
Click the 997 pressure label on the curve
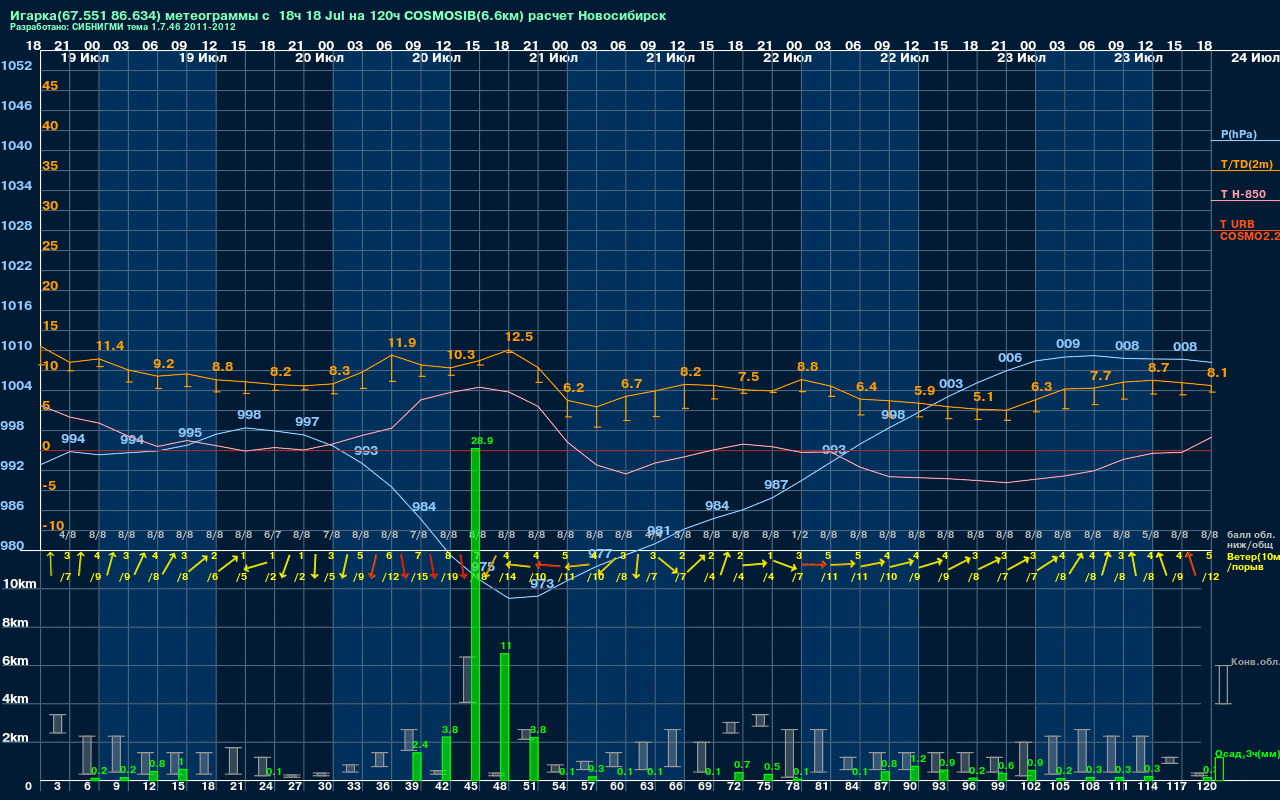(x=307, y=422)
